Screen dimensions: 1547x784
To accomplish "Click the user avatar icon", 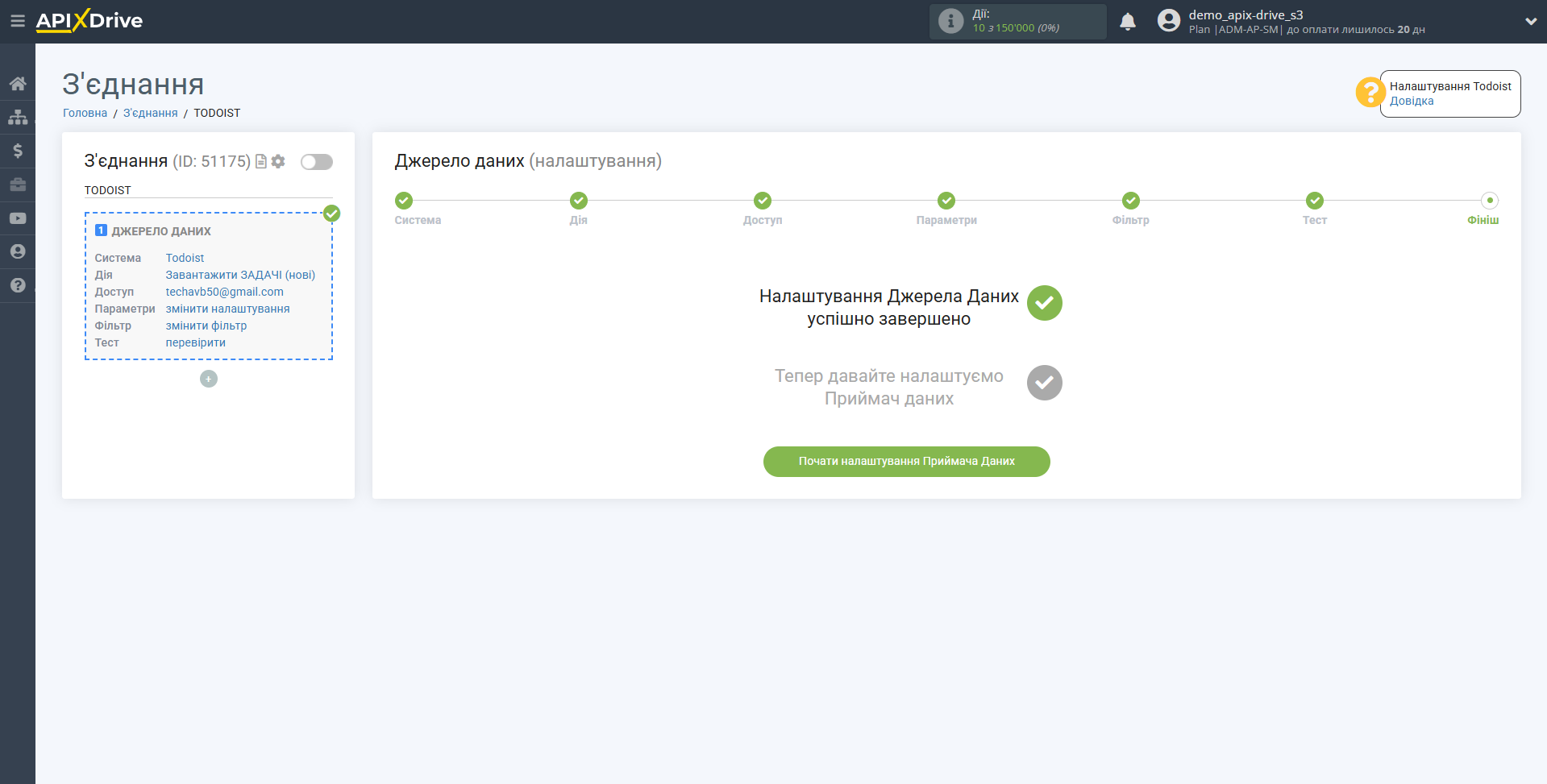I will [1169, 21].
